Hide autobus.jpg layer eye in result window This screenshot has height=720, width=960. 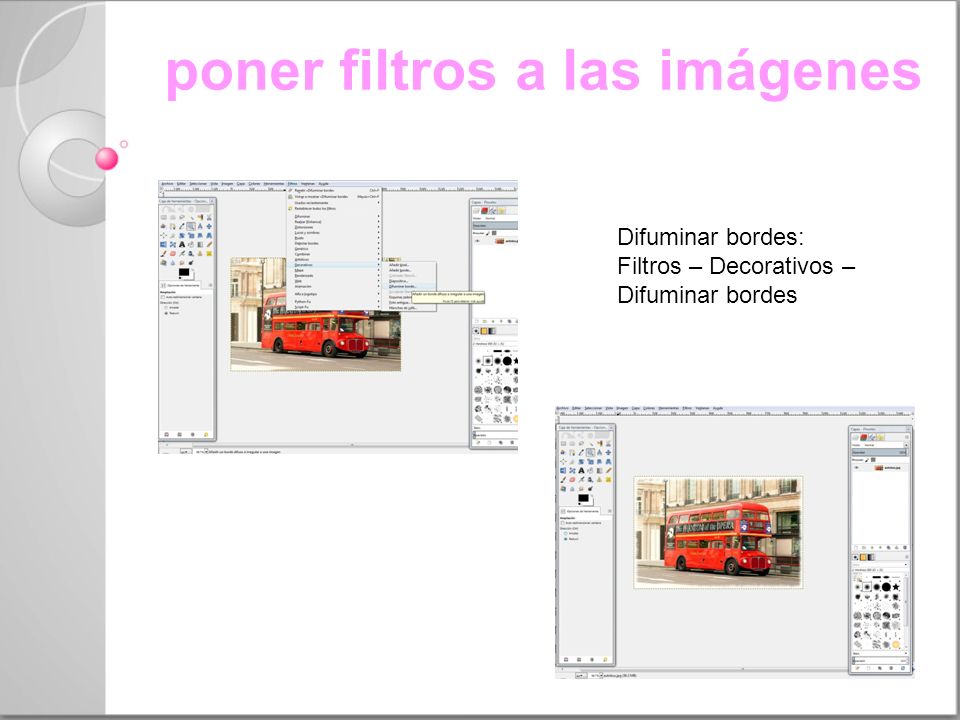(857, 468)
